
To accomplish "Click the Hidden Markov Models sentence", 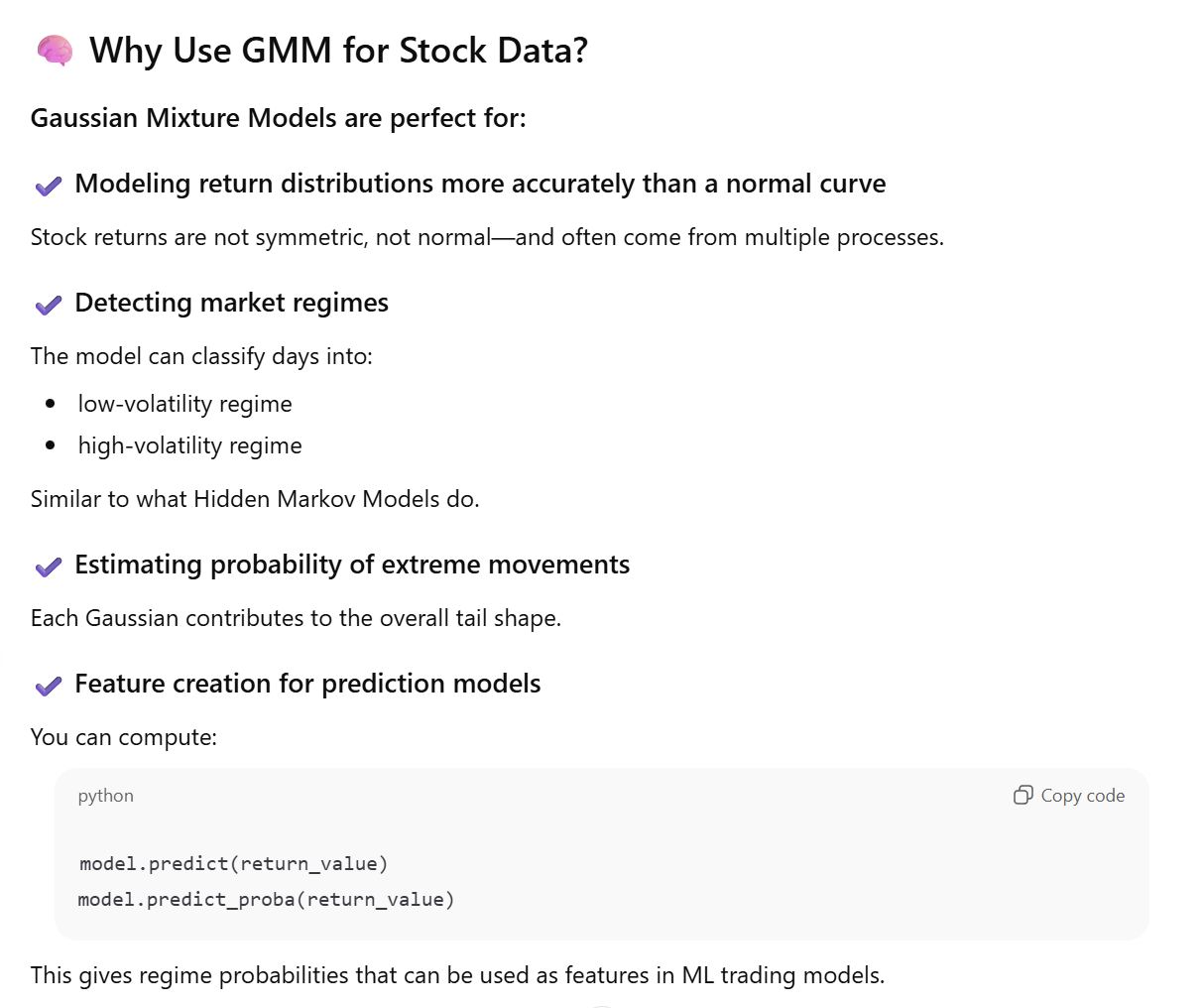I will coord(255,499).
